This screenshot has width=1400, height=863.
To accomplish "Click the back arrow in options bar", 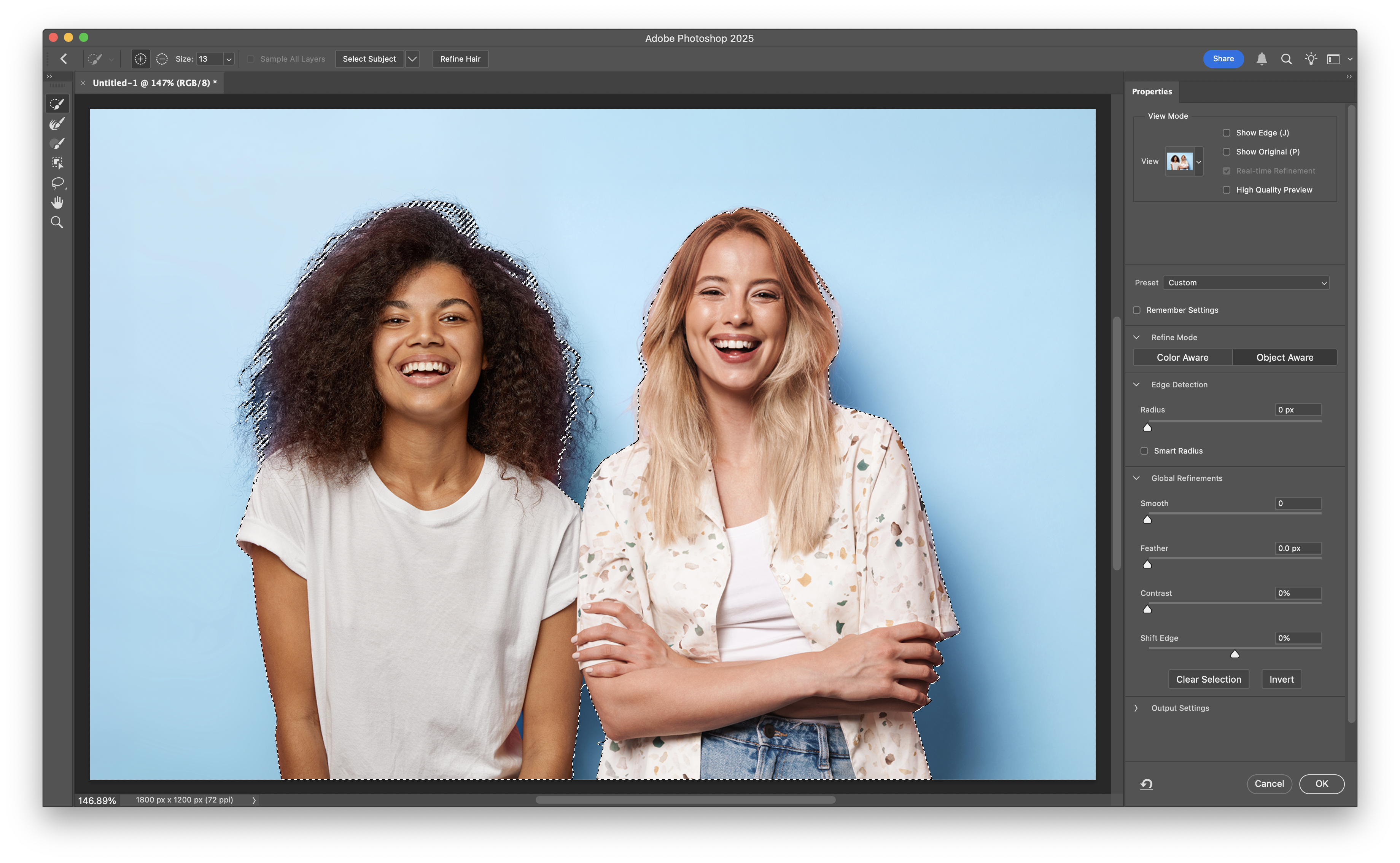I will 64,59.
